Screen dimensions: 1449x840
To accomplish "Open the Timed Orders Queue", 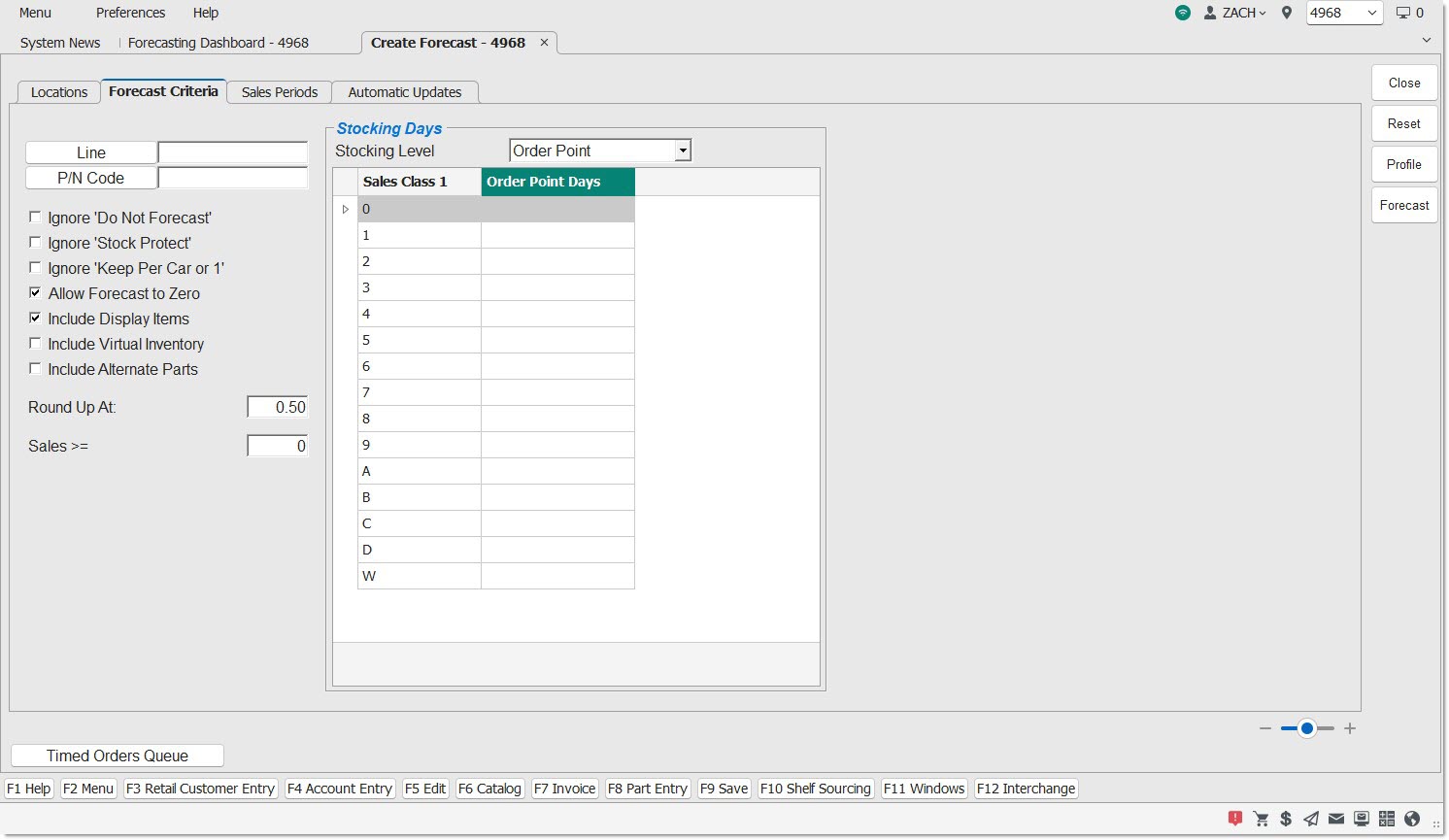I will (x=118, y=756).
